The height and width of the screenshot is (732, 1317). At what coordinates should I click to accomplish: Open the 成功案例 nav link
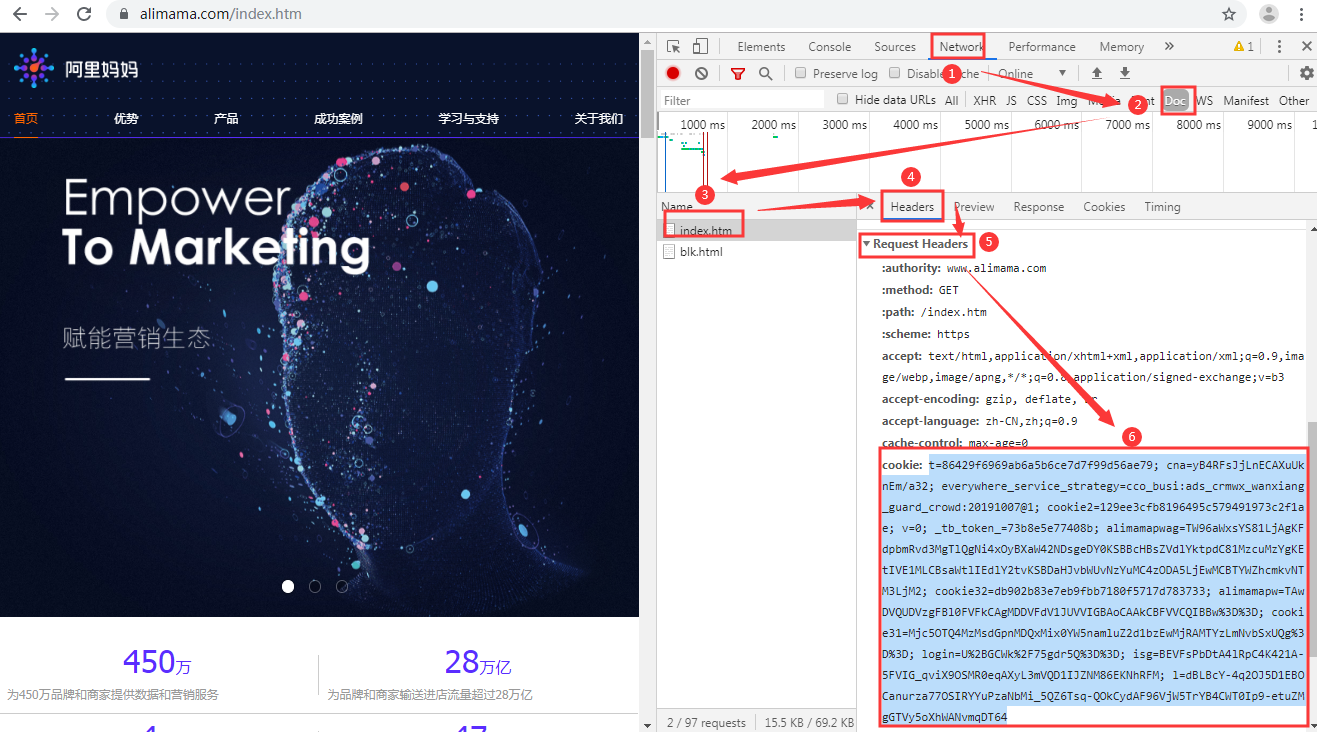tap(338, 118)
